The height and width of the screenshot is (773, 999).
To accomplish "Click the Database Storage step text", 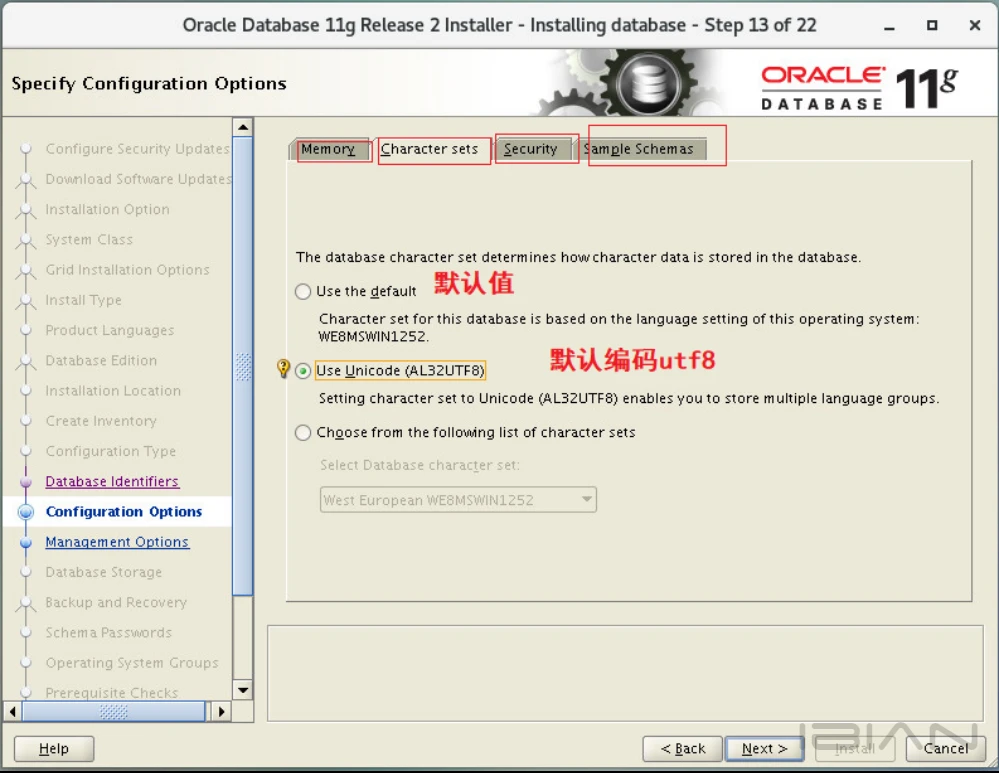I will point(104,572).
